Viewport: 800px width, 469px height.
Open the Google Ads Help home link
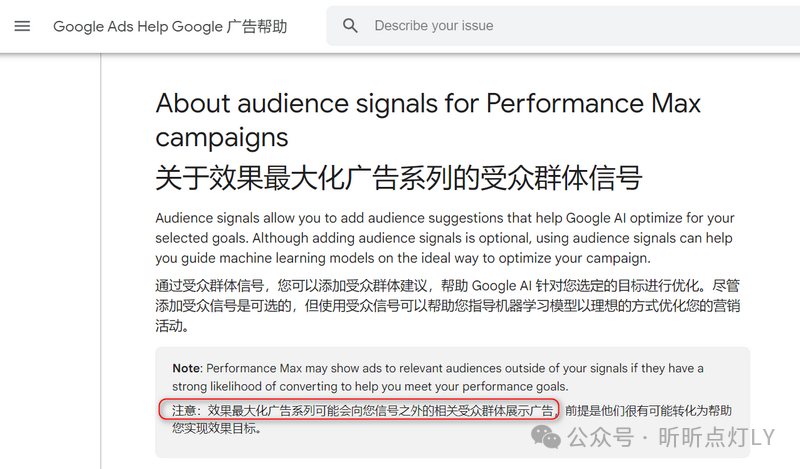coord(170,26)
